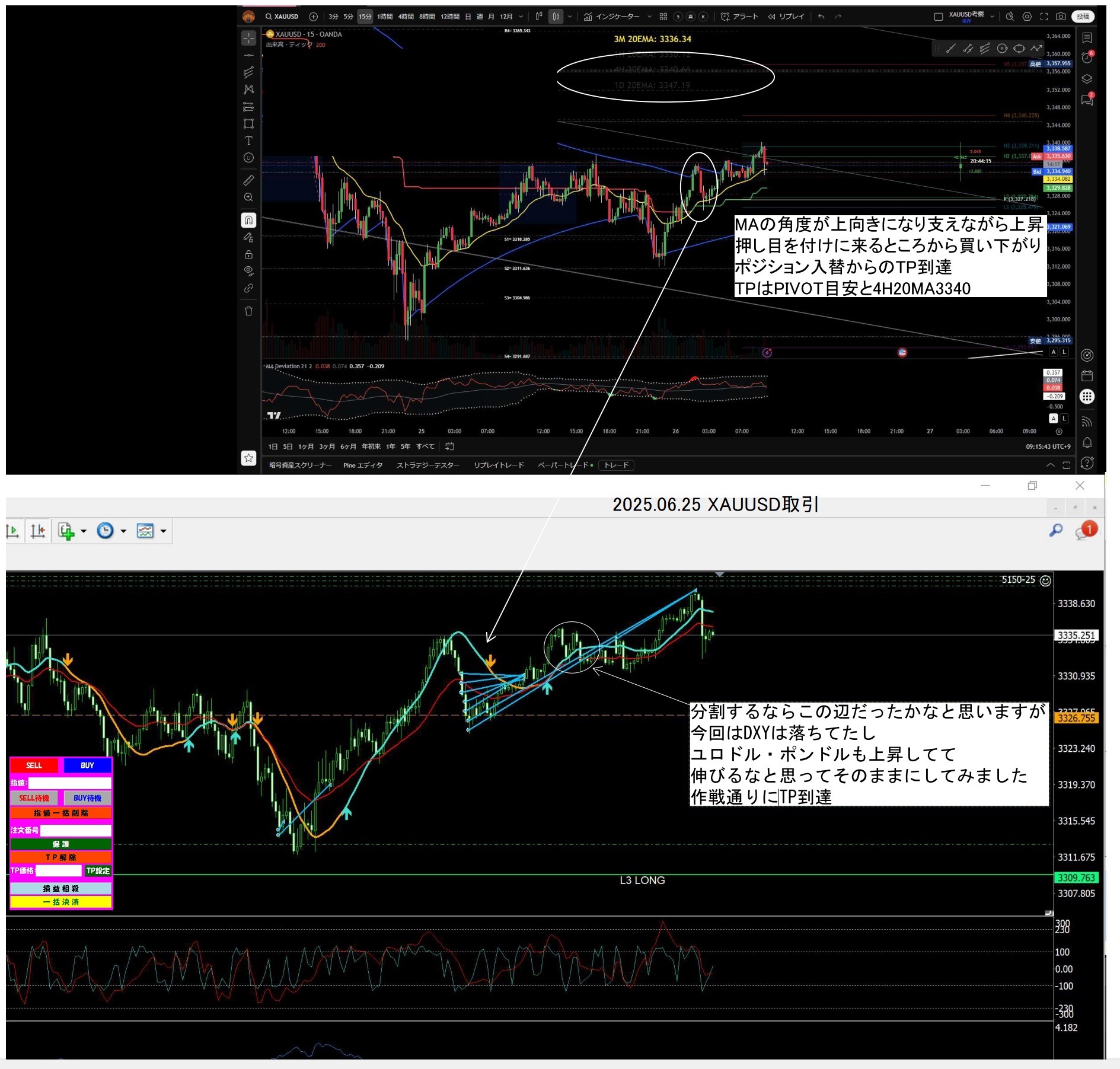Image resolution: width=1120 pixels, height=1069 pixels.
Task: Click the drawing link sync icon
Action: [248, 289]
